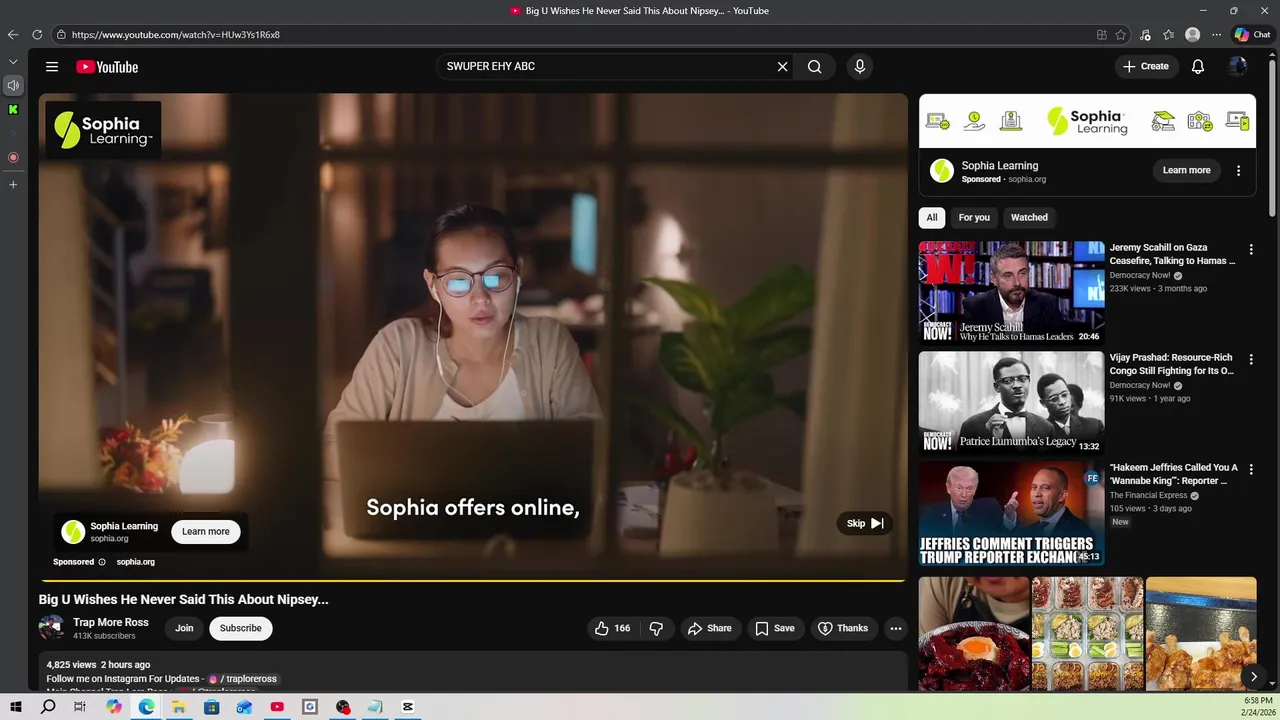Viewport: 1280px width, 720px height.
Task: Open the Sponsored info icon below the ad
Action: click(101, 562)
